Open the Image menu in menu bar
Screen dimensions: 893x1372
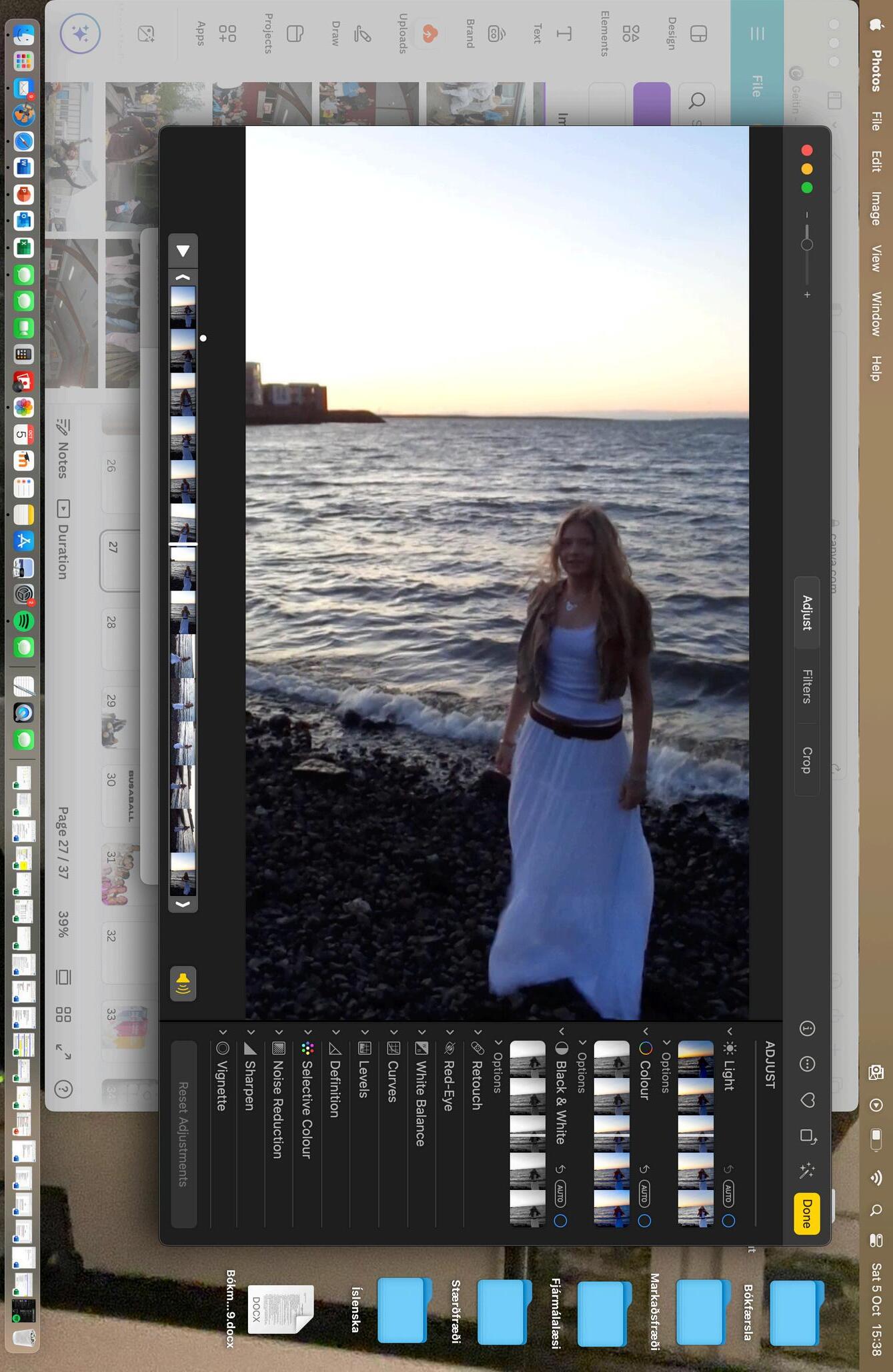point(876,208)
